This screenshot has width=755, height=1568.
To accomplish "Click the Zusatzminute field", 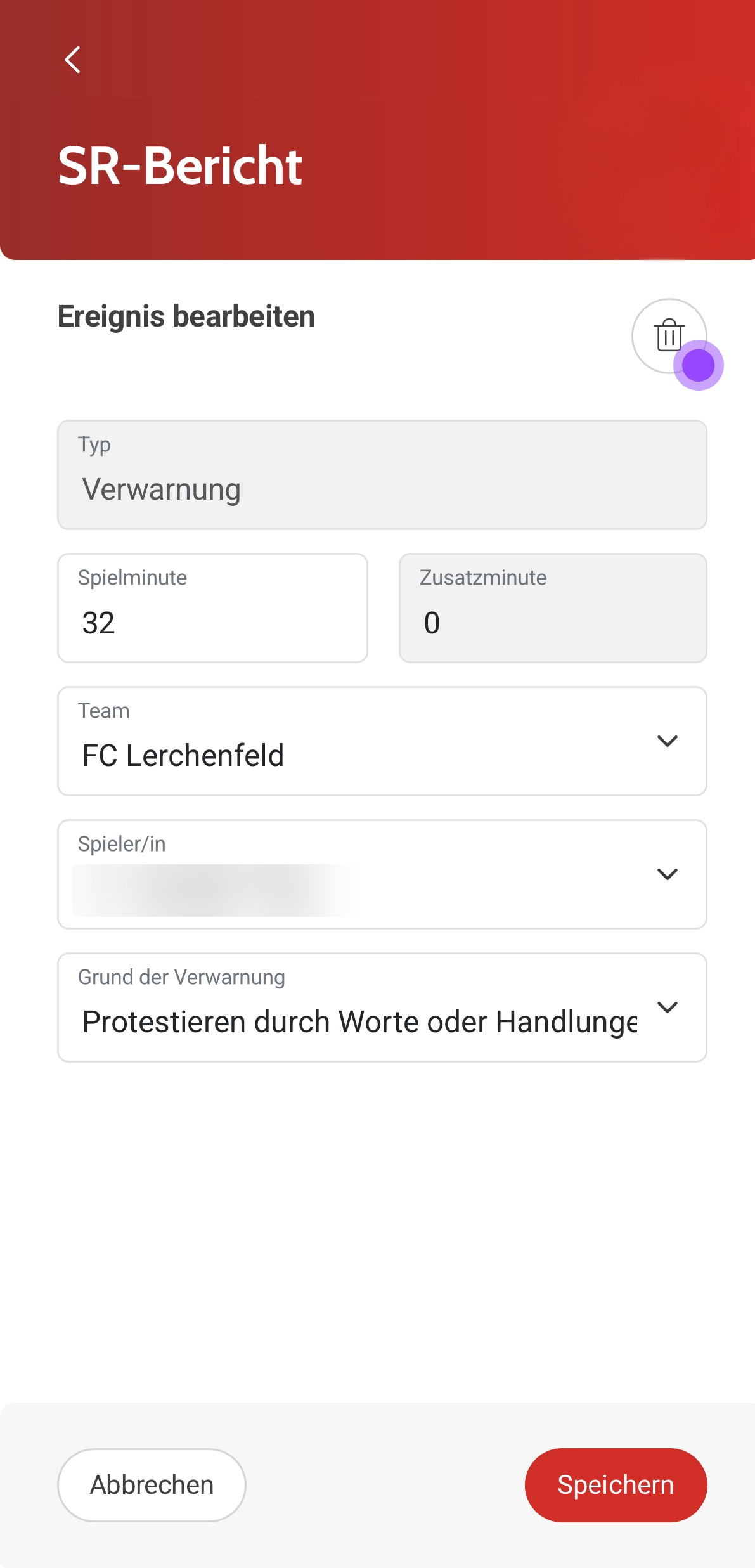I will click(553, 608).
